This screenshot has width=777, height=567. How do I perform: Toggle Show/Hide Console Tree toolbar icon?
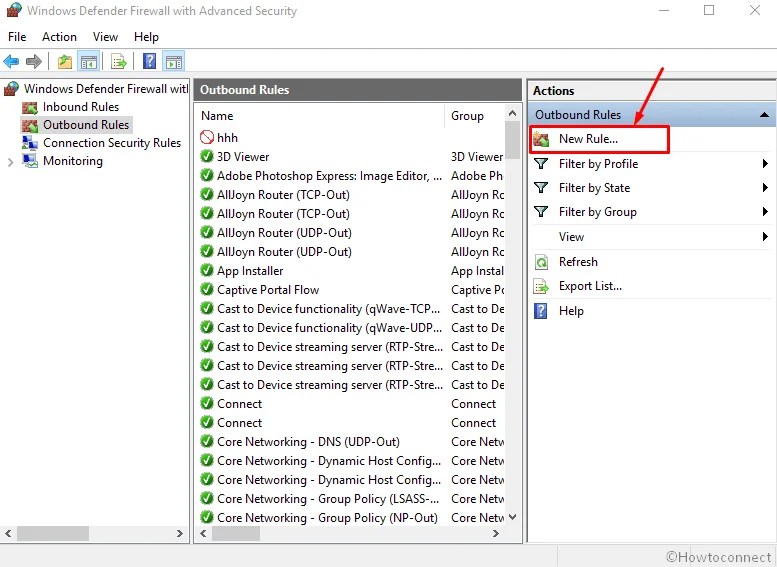point(89,61)
